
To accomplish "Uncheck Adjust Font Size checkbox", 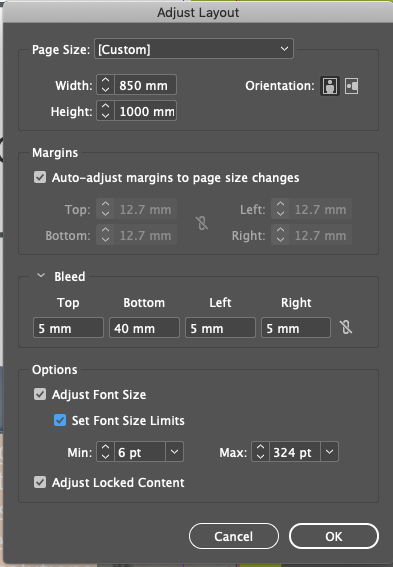I will (x=40, y=394).
